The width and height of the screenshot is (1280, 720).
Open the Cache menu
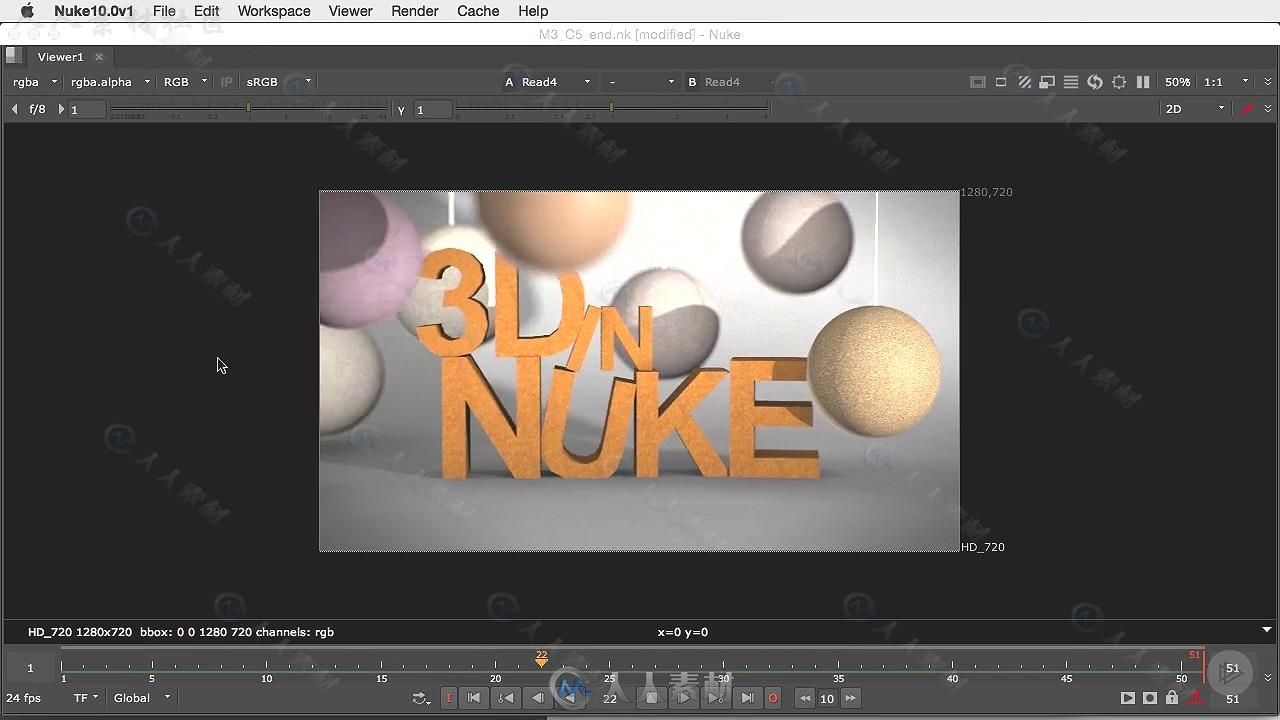478,11
